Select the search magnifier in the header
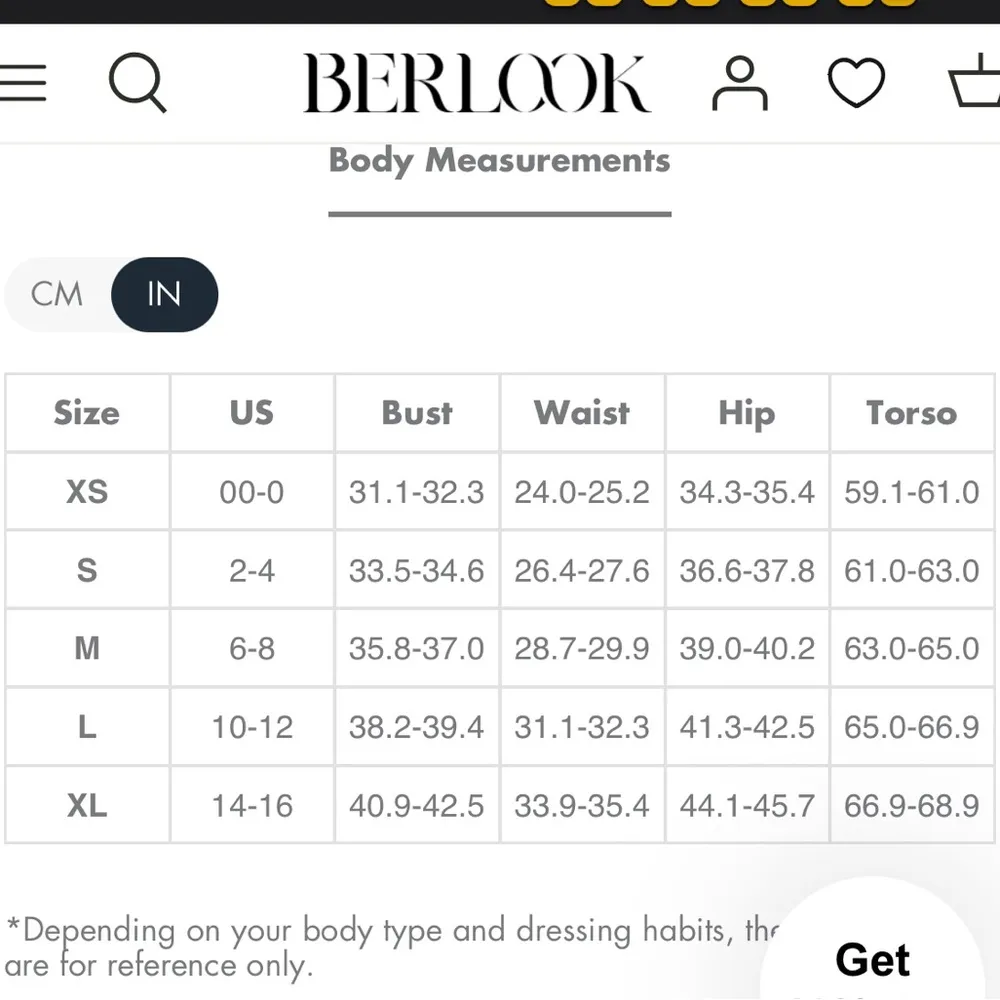The width and height of the screenshot is (1000, 1000). (138, 84)
